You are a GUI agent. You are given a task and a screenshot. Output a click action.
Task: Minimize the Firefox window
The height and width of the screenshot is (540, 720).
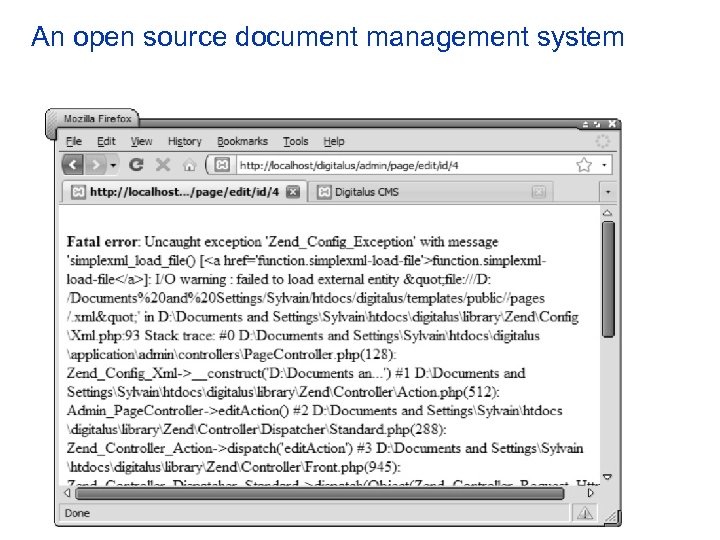click(x=585, y=124)
